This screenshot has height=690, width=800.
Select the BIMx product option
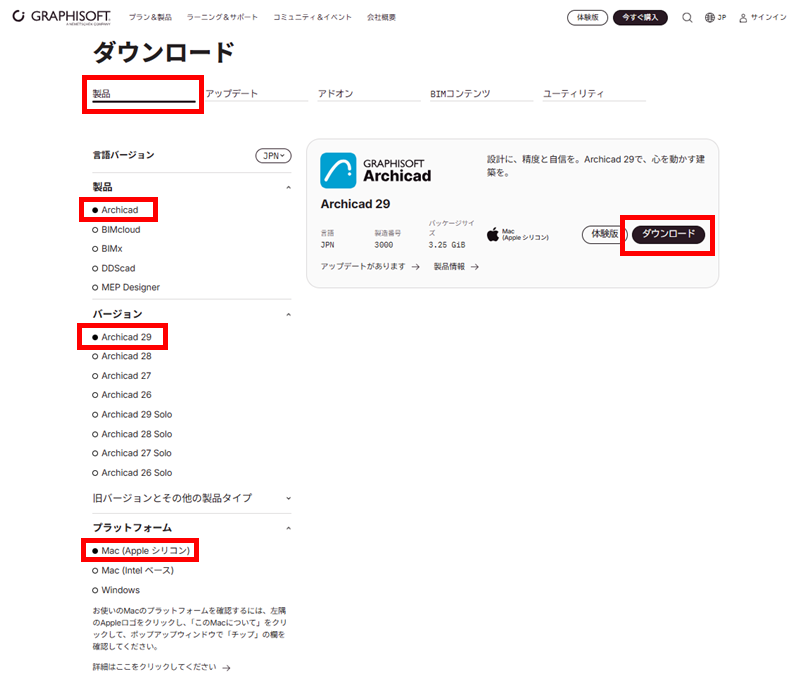point(107,249)
